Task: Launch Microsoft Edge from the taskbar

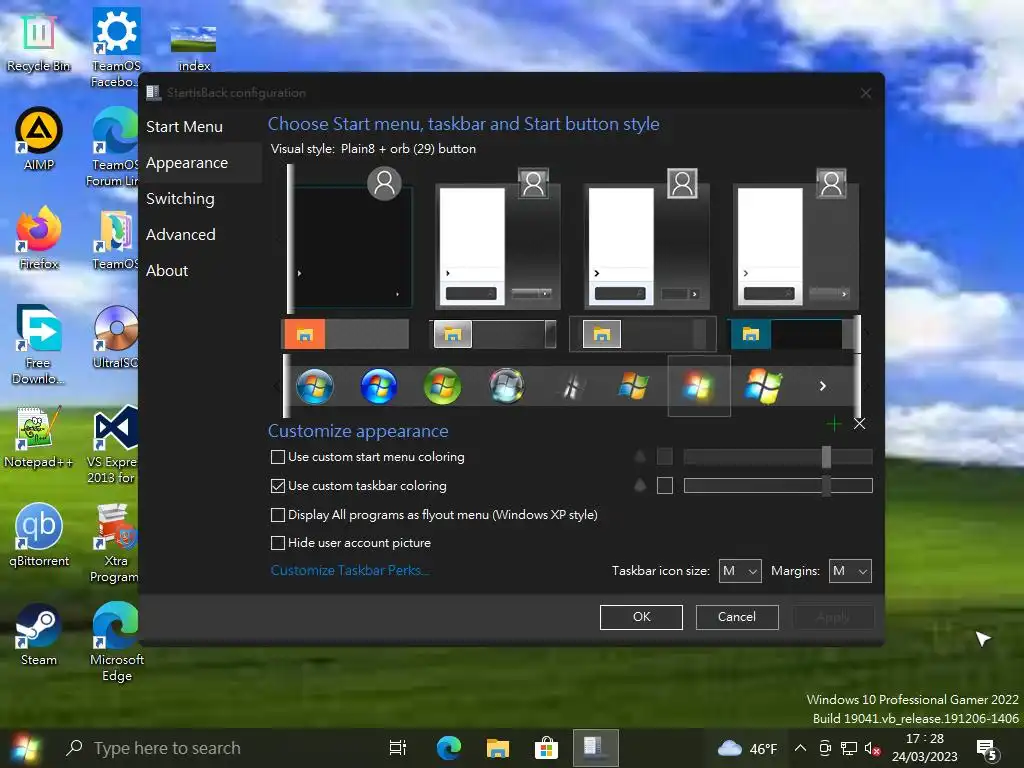Action: (x=449, y=748)
